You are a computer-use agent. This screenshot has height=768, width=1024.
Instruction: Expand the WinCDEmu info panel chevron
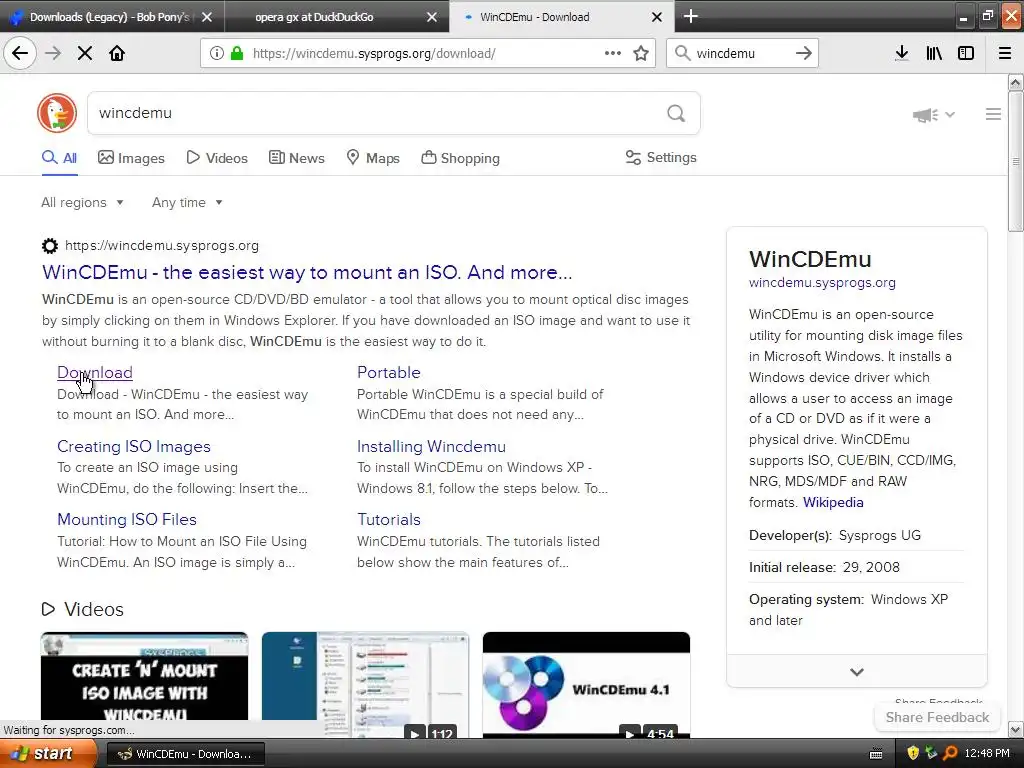click(x=857, y=671)
